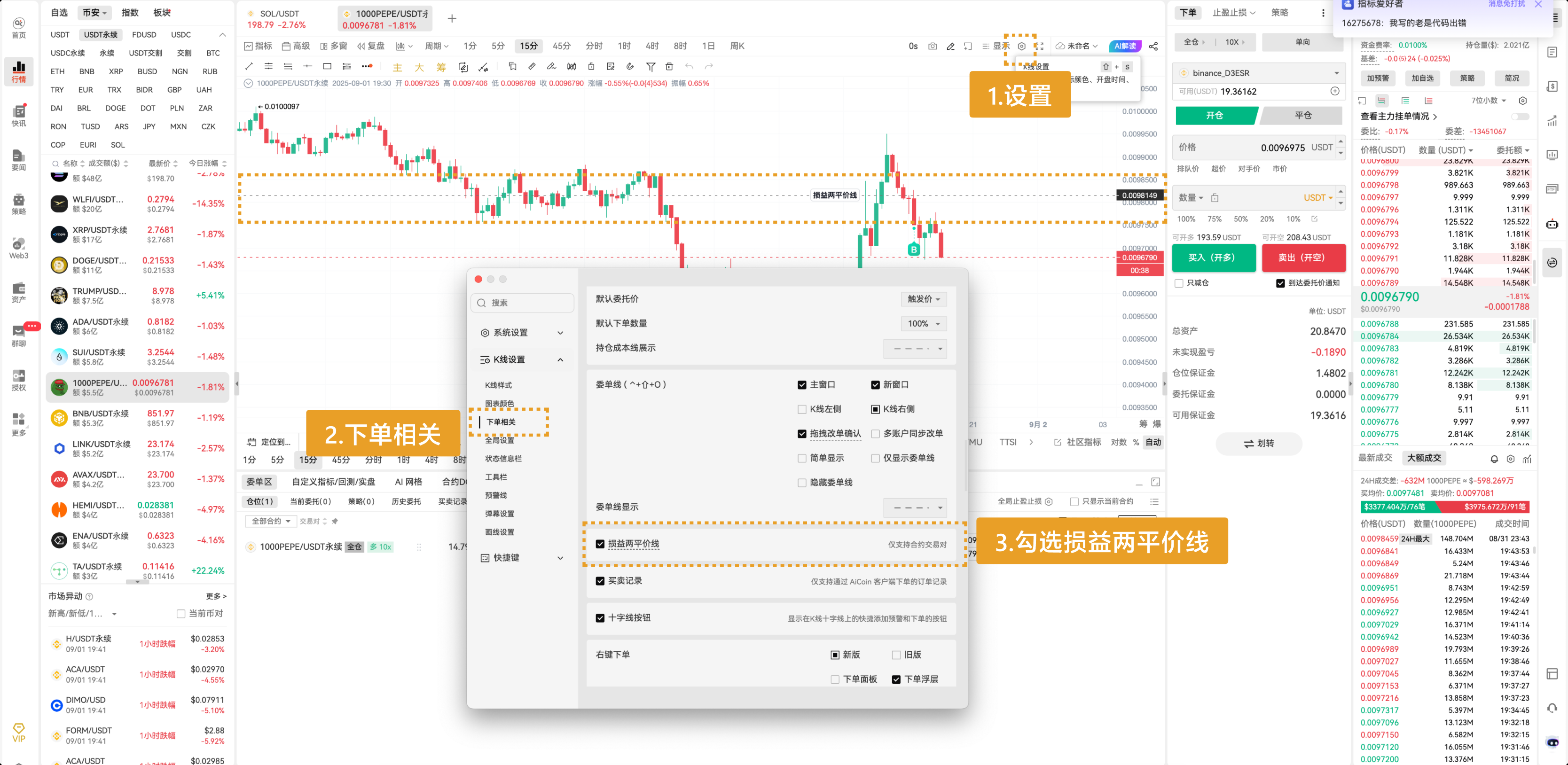Click 买入（开多） button
The image size is (1568, 765).
coord(1213,258)
